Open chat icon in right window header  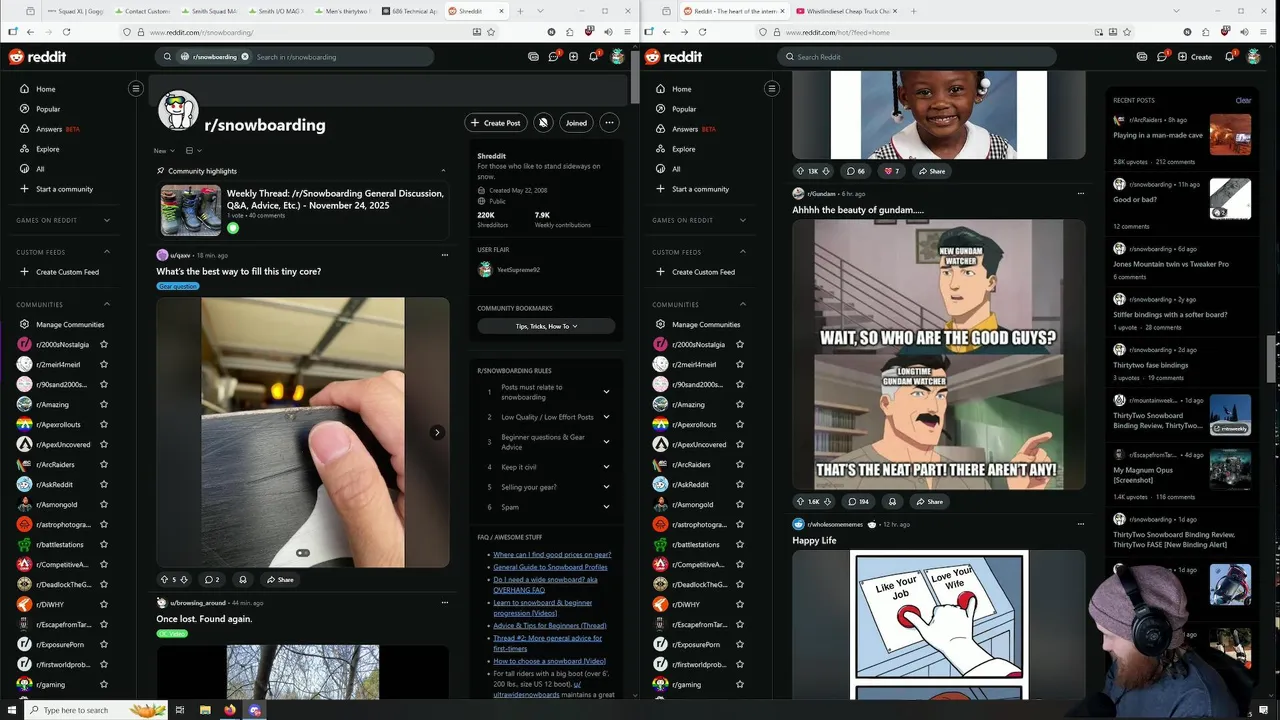(x=1162, y=57)
